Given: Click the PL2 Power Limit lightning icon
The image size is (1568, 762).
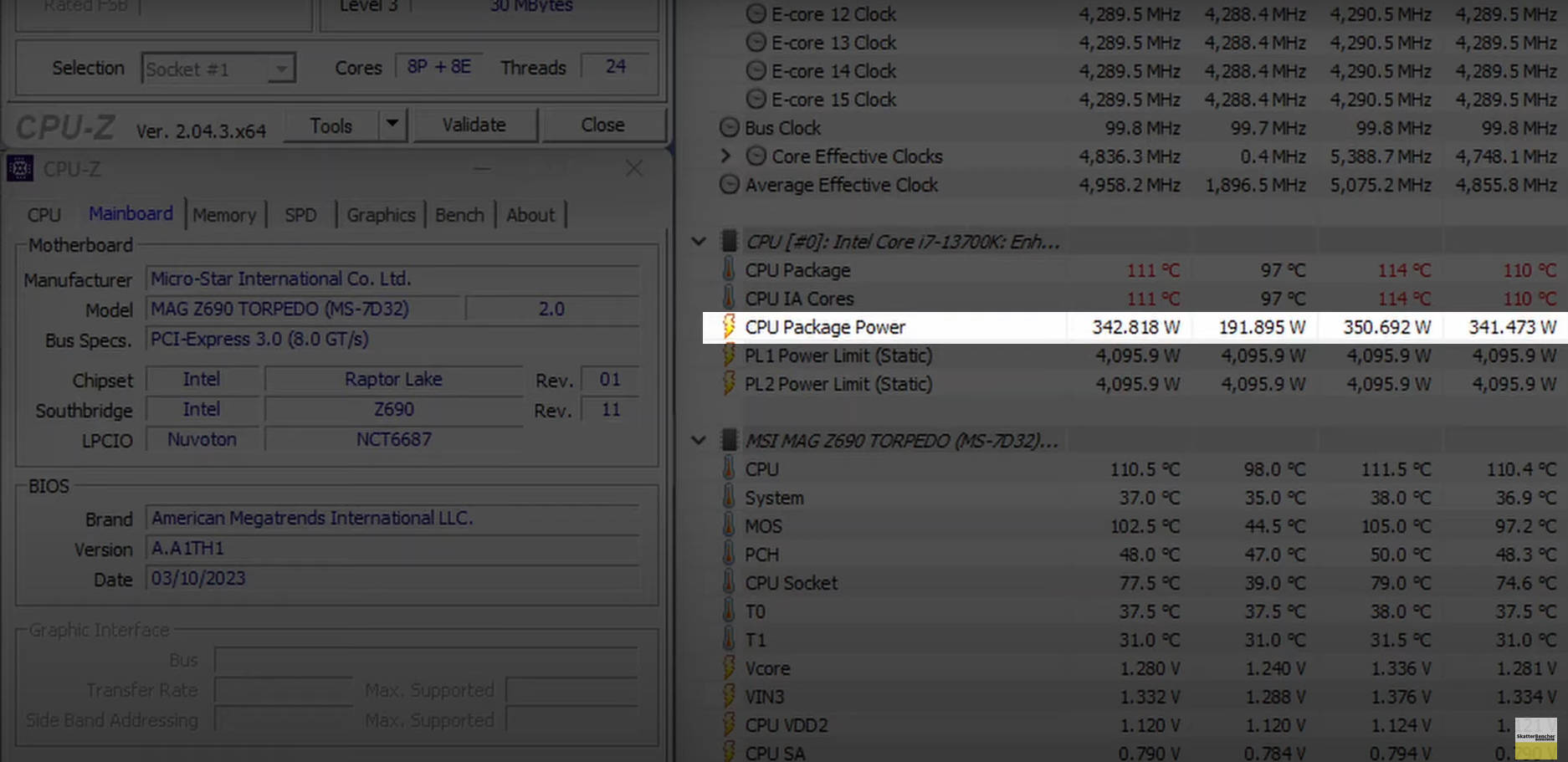Looking at the screenshot, I should [729, 384].
